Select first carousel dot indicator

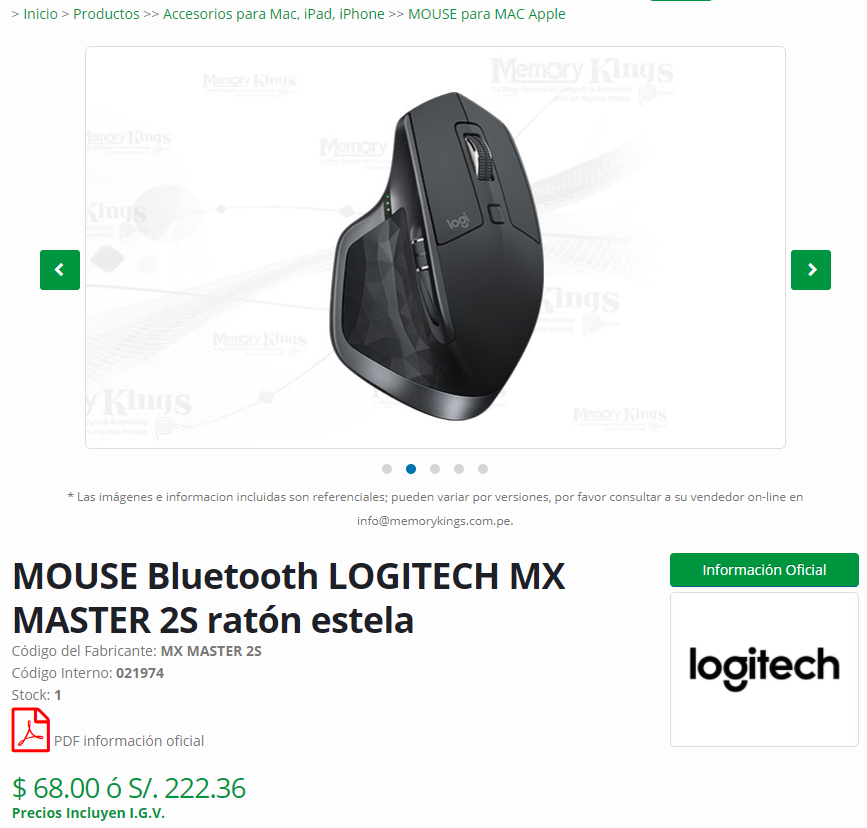tap(387, 469)
